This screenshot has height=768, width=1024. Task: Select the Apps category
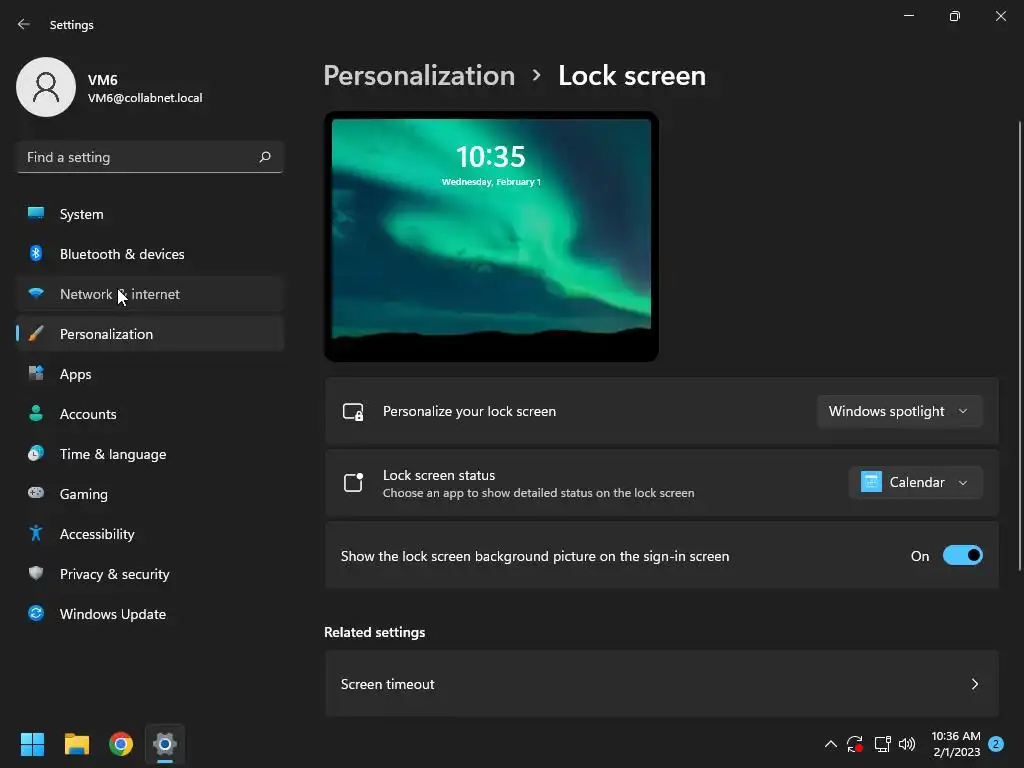click(x=150, y=374)
